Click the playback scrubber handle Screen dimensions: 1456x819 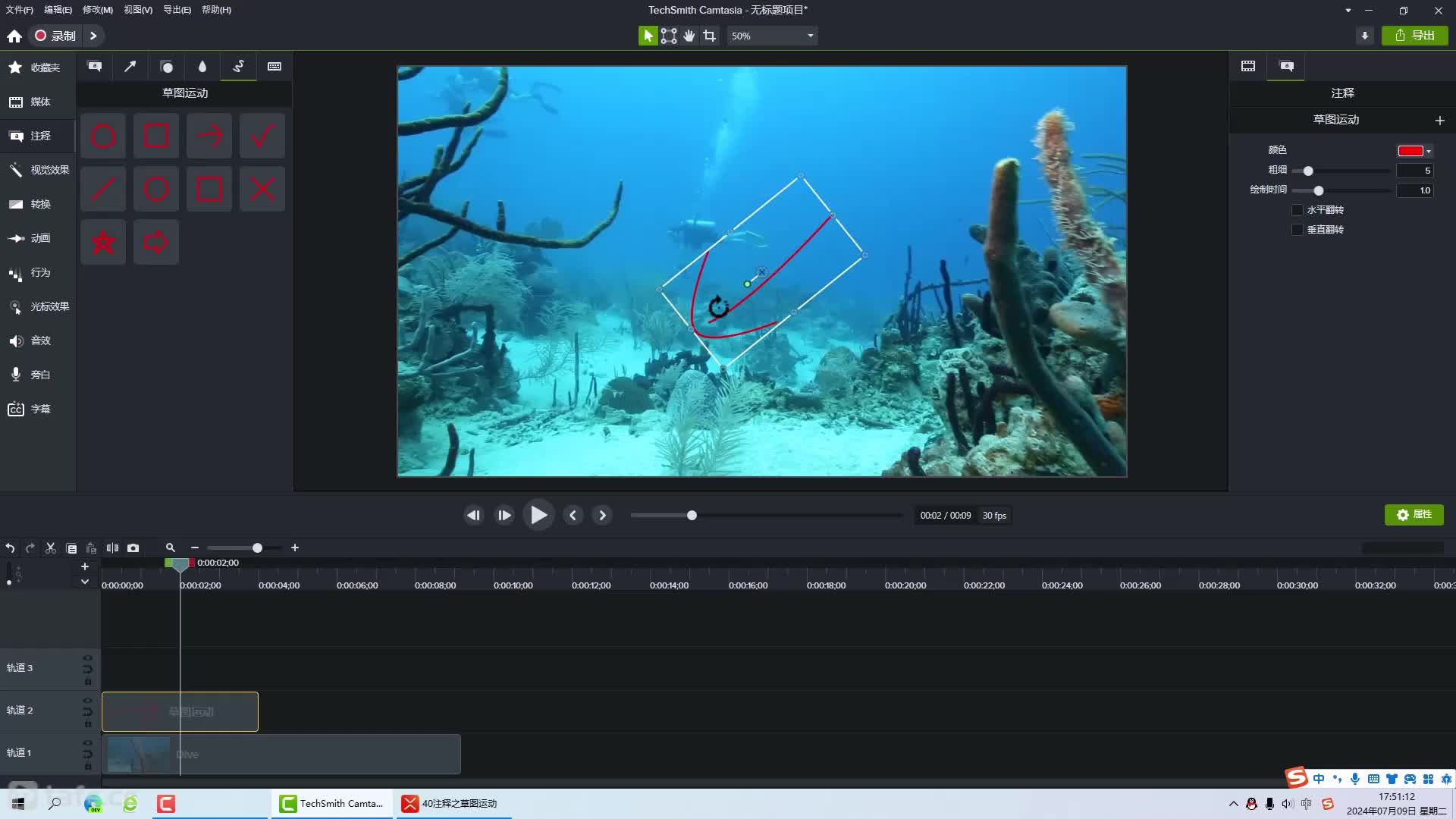692,516
